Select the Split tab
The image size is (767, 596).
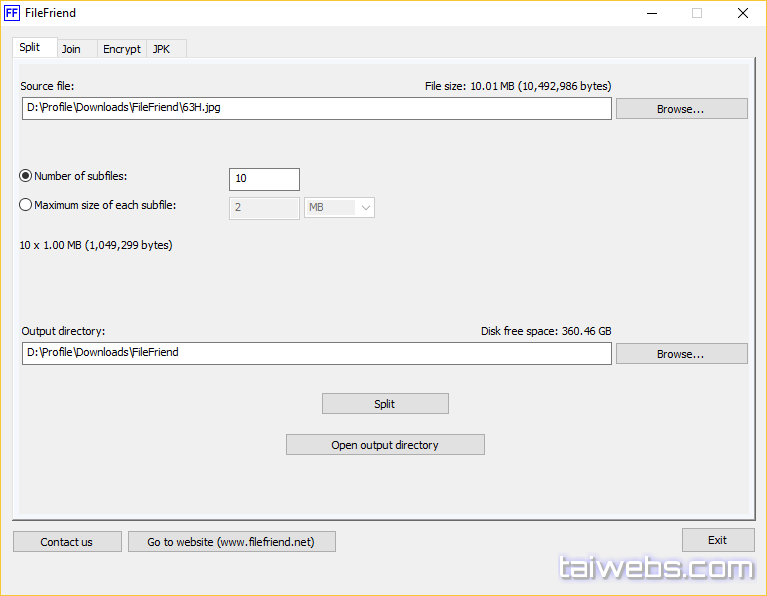point(30,48)
